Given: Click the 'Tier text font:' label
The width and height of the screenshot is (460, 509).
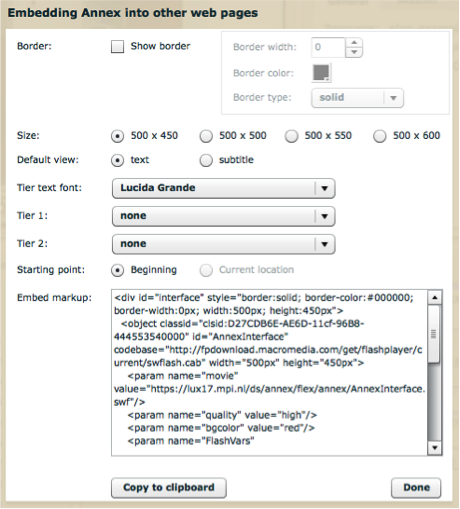Looking at the screenshot, I should [49, 188].
